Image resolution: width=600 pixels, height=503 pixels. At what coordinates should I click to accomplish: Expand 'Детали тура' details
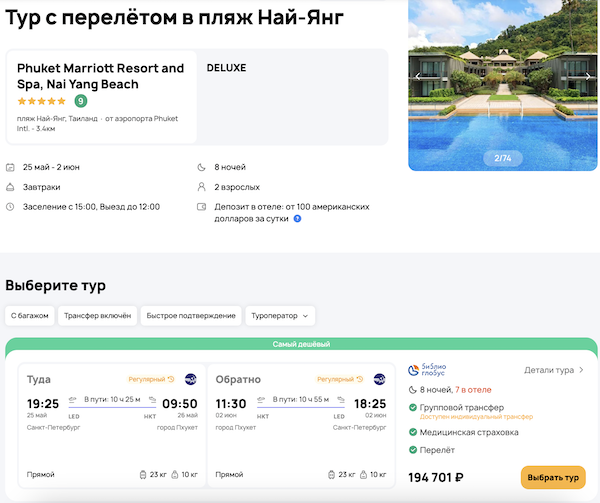pos(554,370)
